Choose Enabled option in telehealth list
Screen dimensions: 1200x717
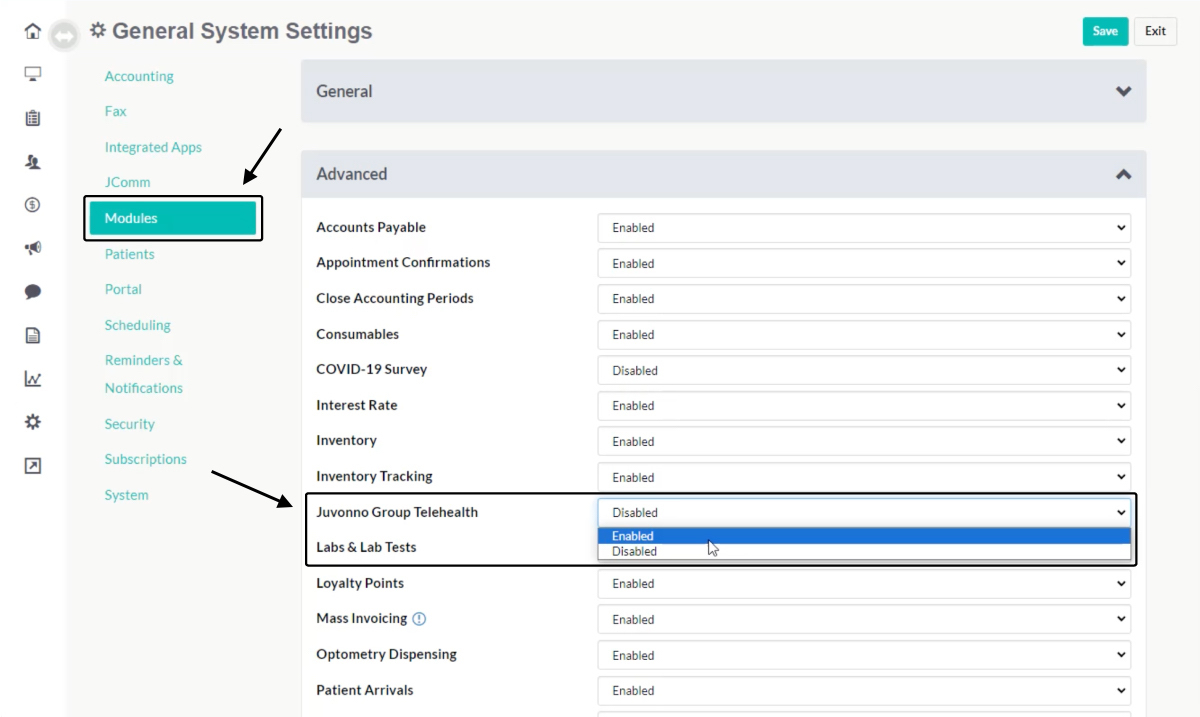[864, 536]
